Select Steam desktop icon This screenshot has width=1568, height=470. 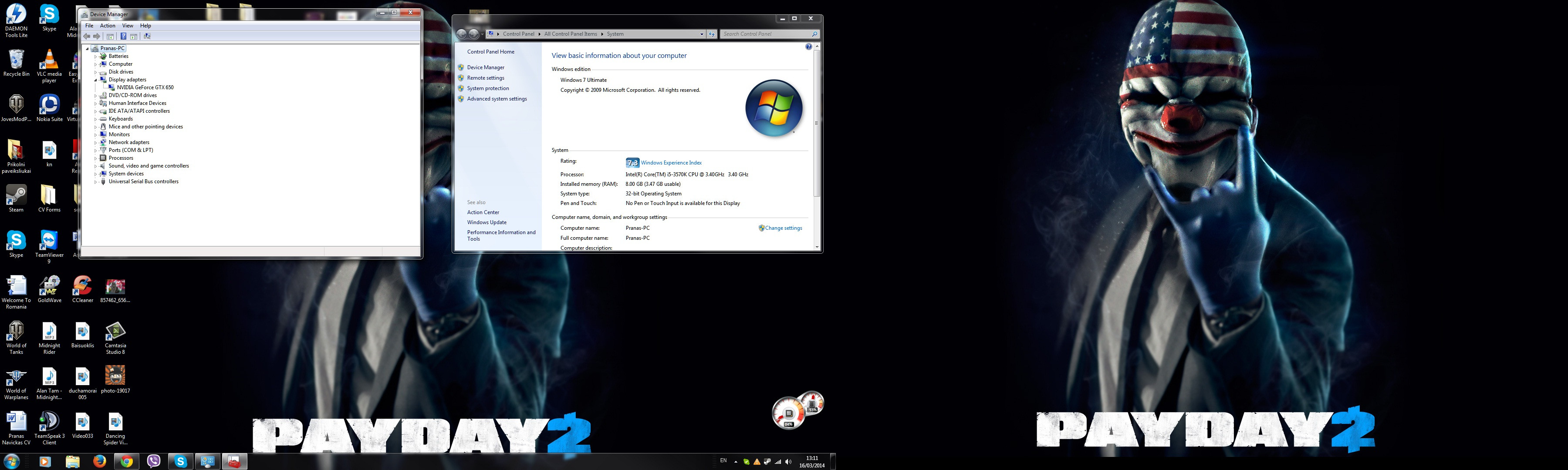tap(17, 199)
